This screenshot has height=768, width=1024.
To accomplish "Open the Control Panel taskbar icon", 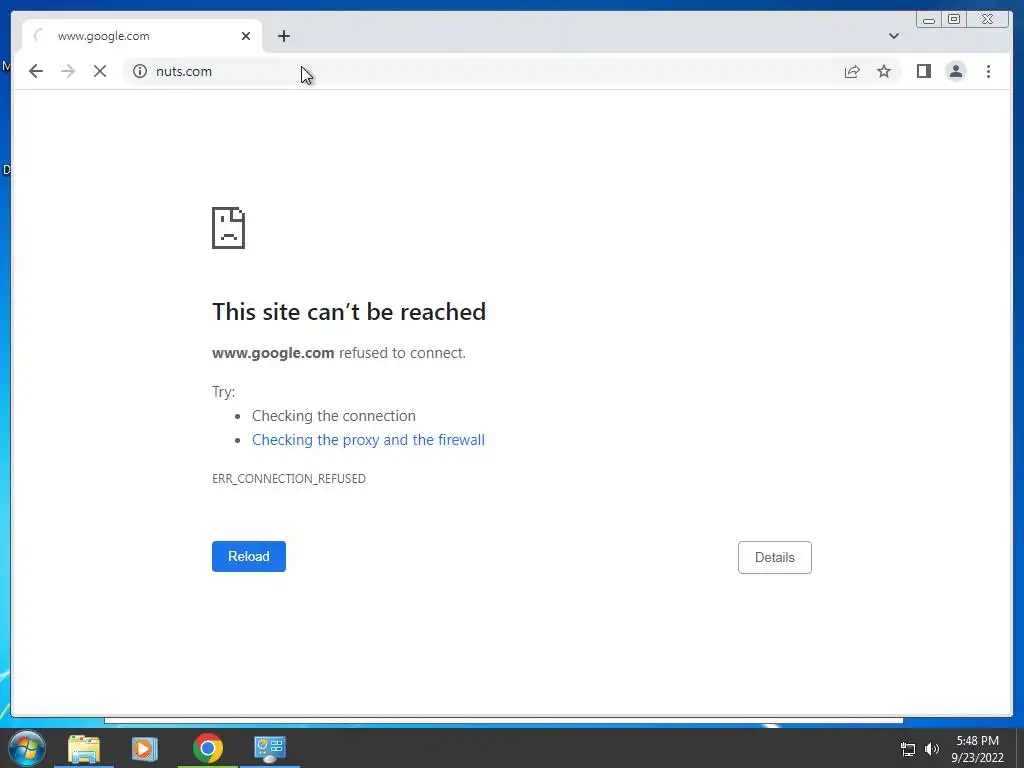I will point(270,749).
